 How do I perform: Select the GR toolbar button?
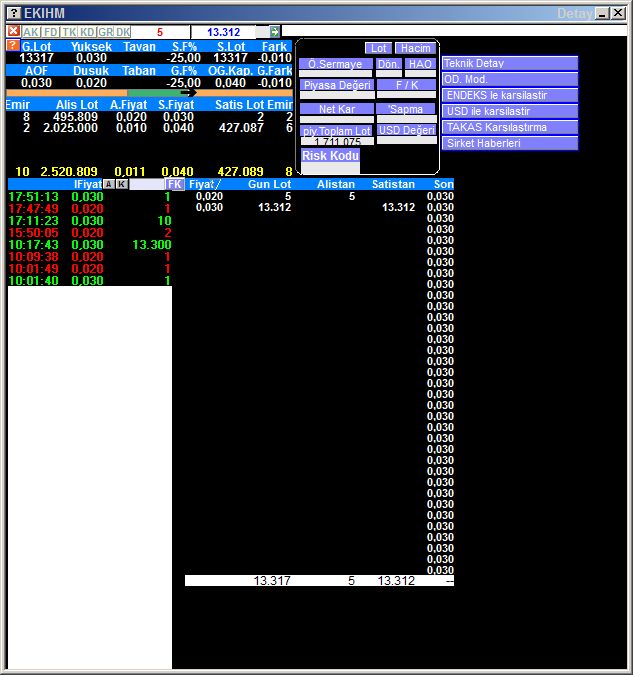pos(106,32)
